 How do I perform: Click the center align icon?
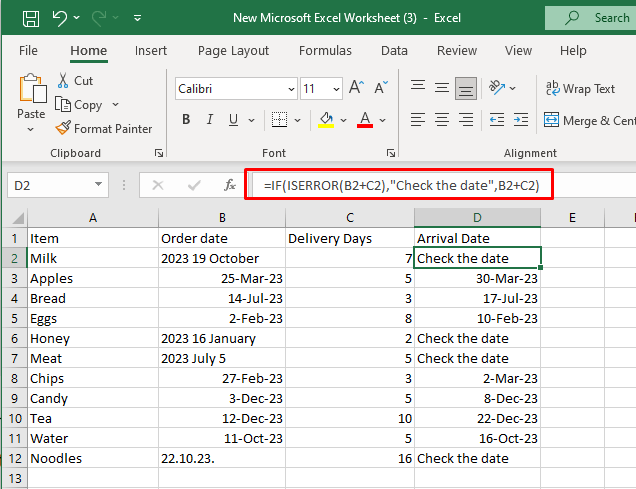pos(443,120)
